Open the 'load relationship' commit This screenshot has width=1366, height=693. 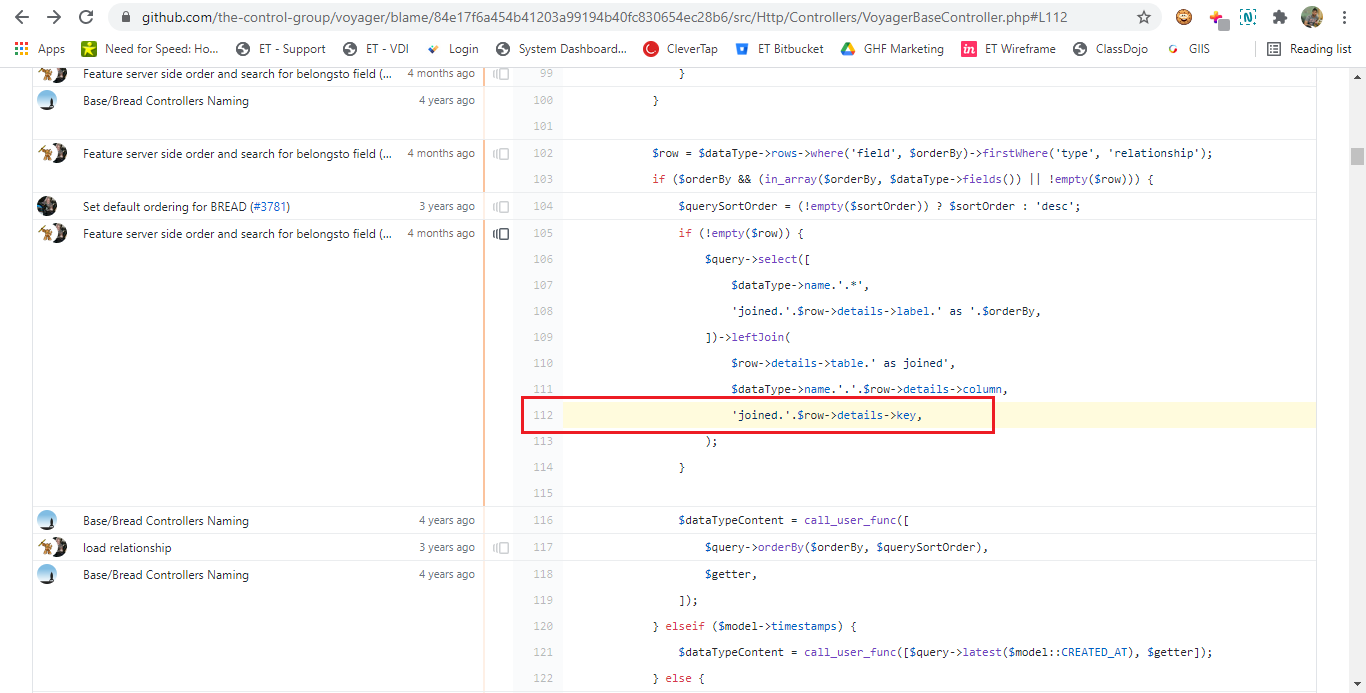tap(127, 548)
